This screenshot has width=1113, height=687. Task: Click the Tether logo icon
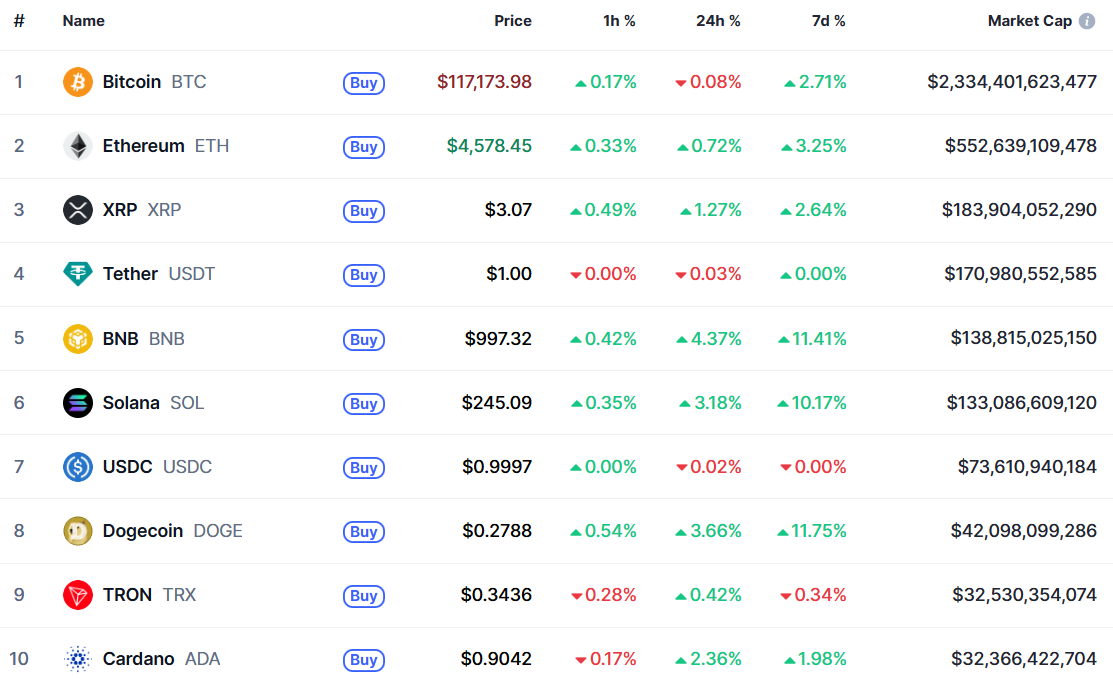point(78,274)
